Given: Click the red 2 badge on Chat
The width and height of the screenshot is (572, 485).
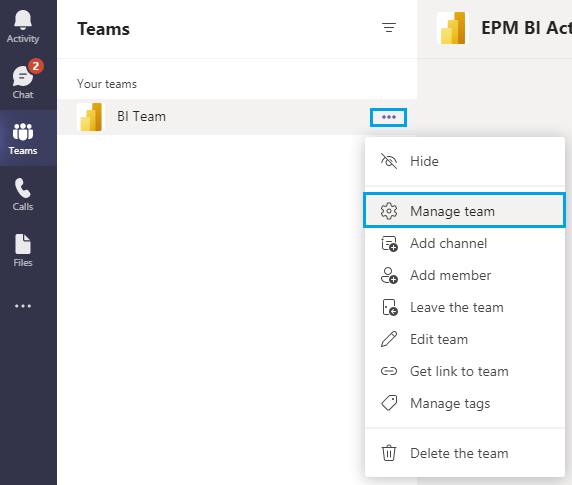Looking at the screenshot, I should click(x=36, y=66).
